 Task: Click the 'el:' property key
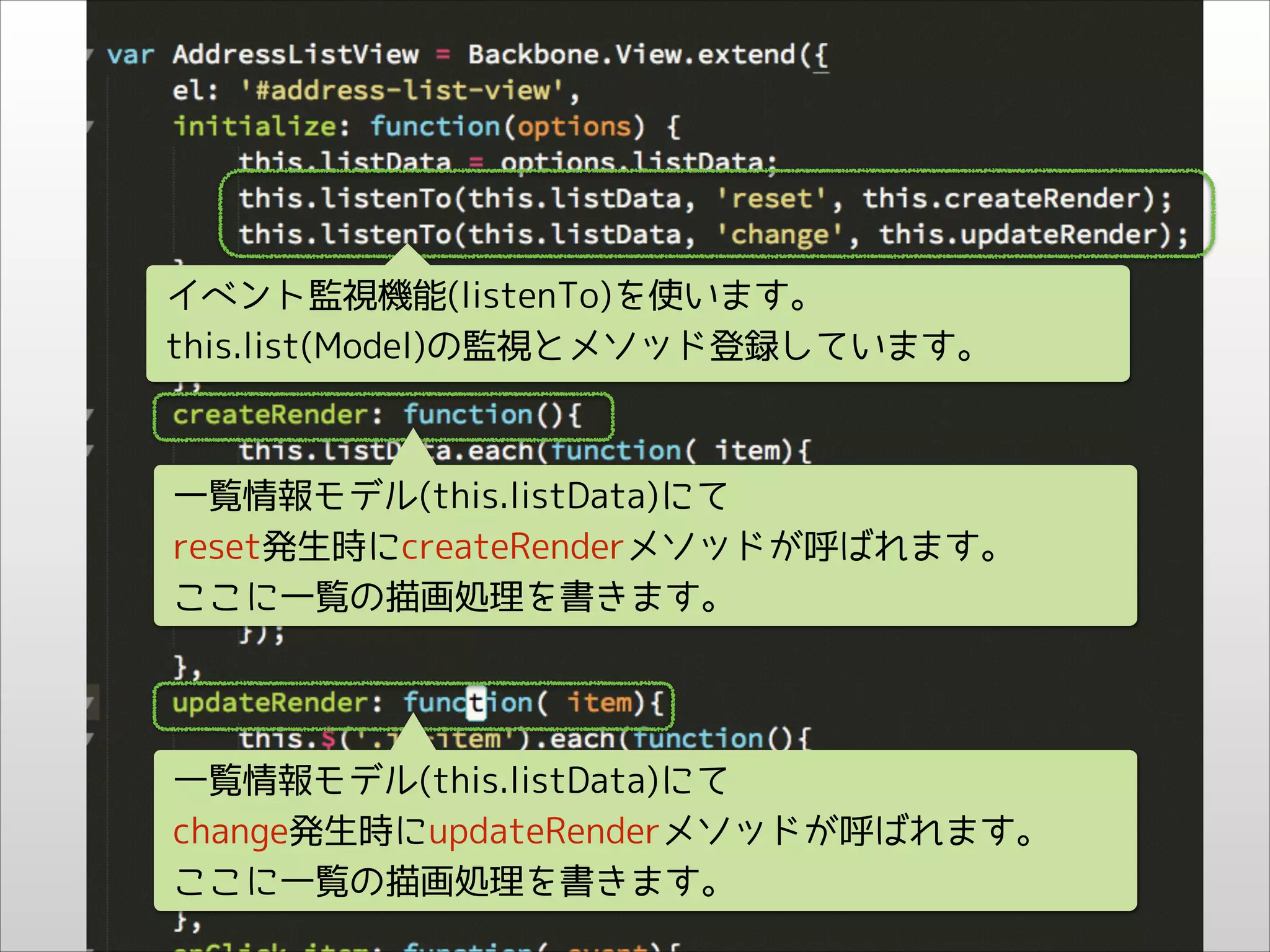(195, 90)
